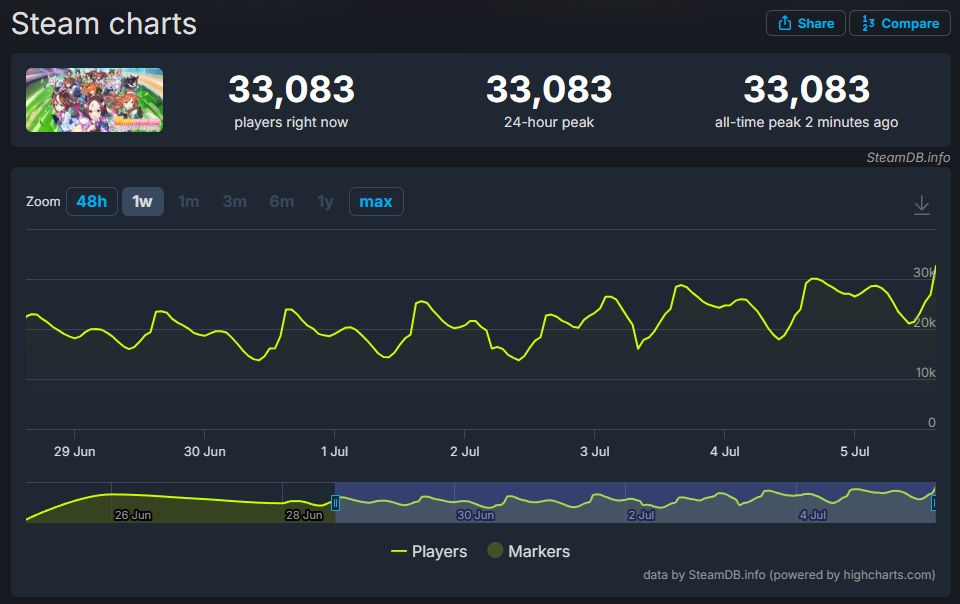Click the 5 Jul axis label
960x604 pixels.
[855, 452]
